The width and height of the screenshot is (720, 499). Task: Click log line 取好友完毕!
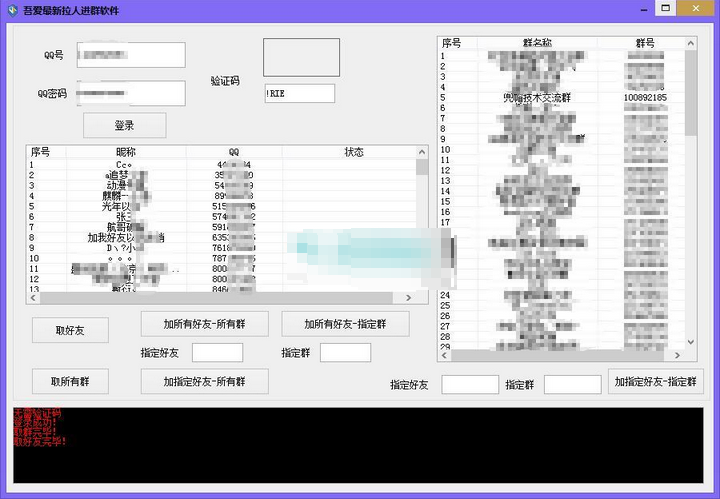(40, 442)
